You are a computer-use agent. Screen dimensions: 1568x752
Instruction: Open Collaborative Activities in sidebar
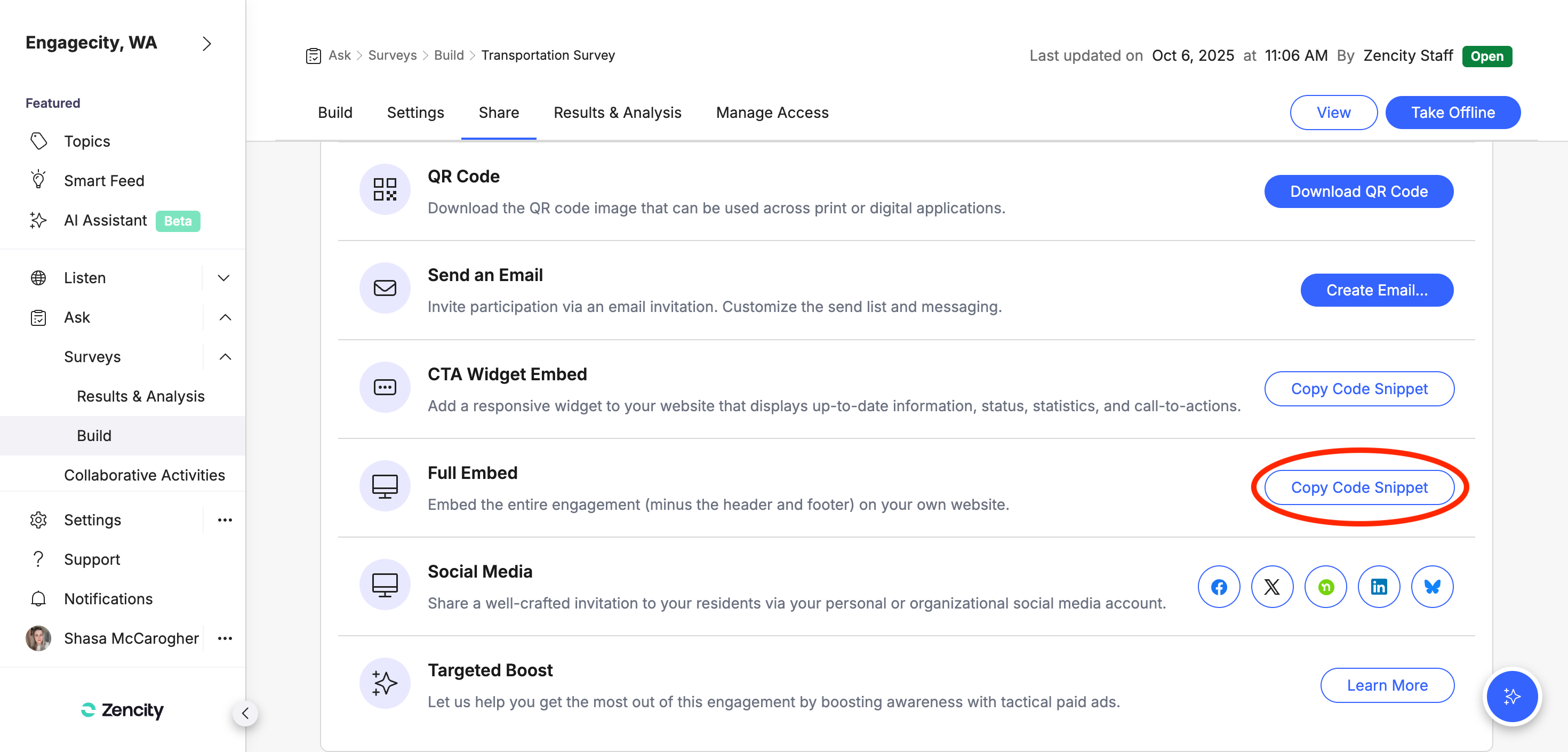click(144, 475)
